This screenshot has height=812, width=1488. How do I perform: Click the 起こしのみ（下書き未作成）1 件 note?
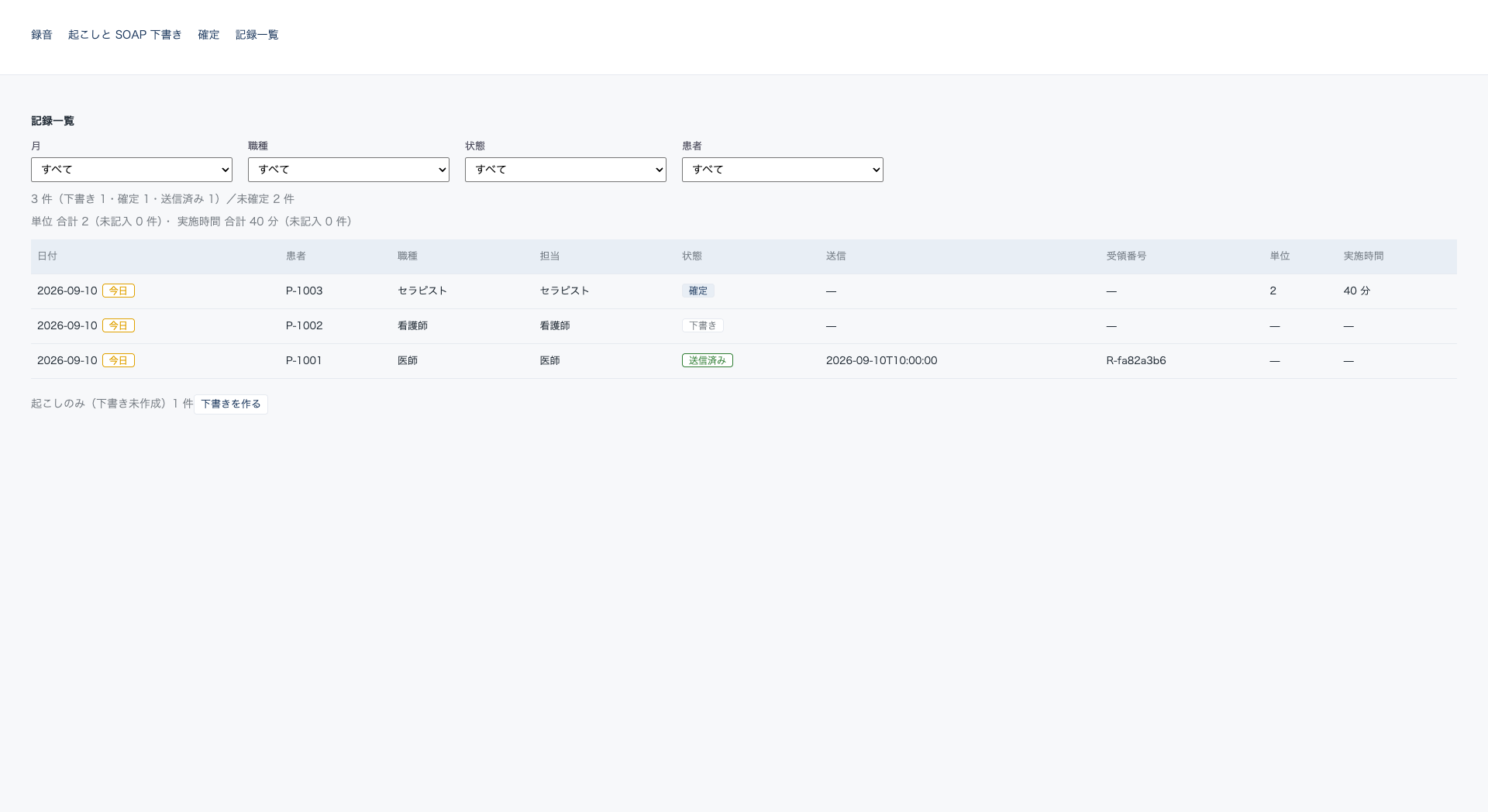coord(112,404)
